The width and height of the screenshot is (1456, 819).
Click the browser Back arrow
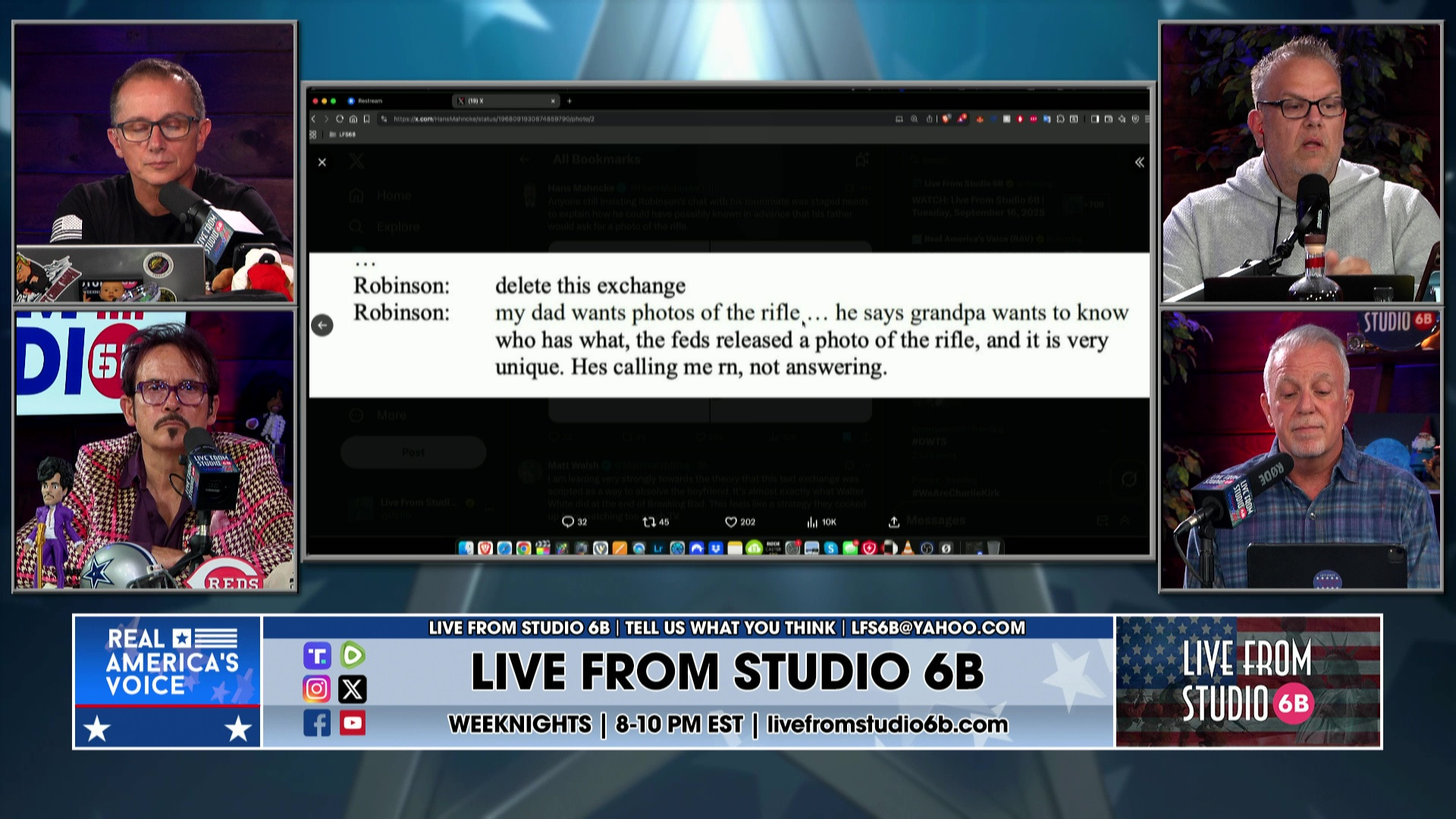313,119
